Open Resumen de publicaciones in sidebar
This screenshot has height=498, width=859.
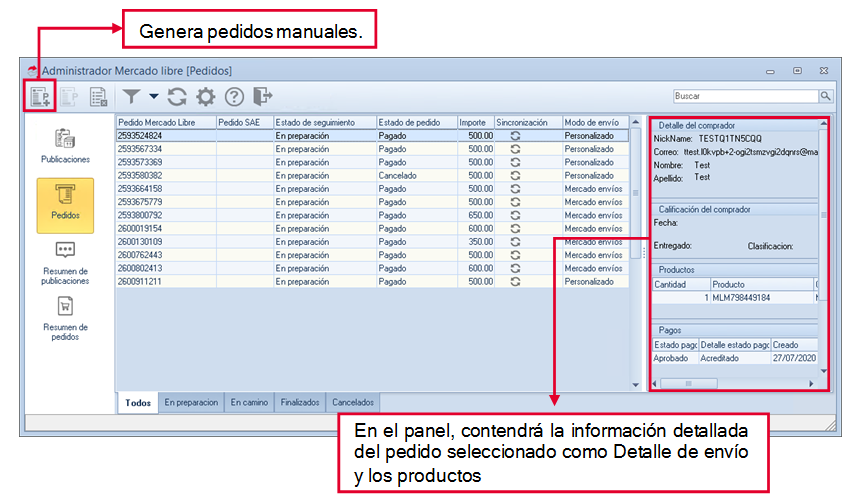[65, 264]
